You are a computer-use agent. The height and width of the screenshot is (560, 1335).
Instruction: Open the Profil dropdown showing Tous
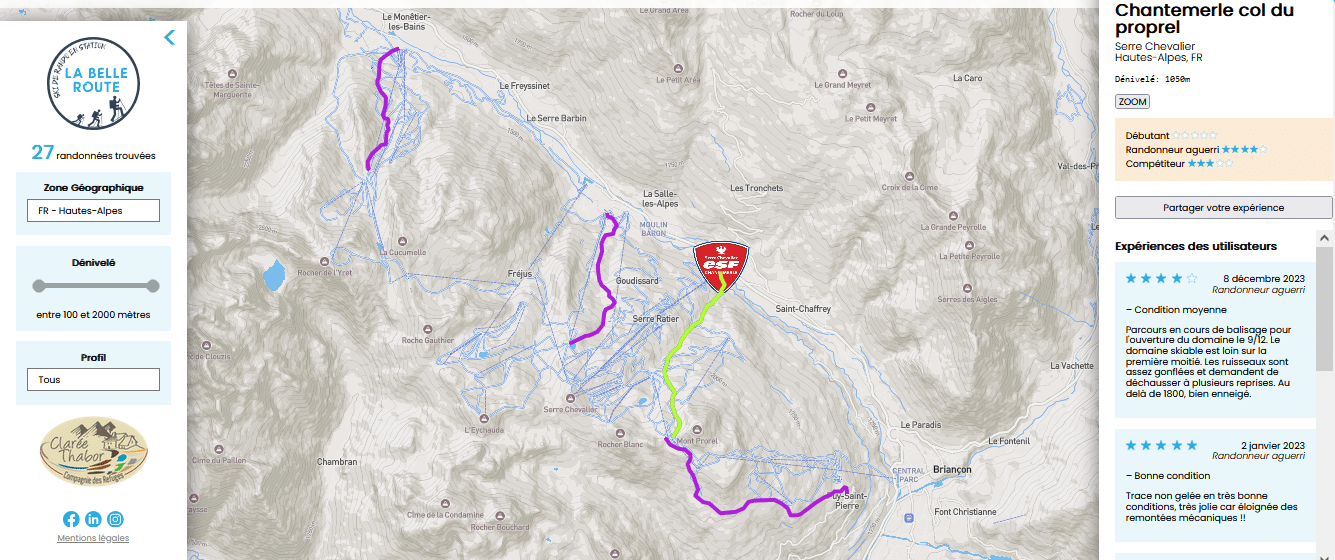pyautogui.click(x=93, y=380)
